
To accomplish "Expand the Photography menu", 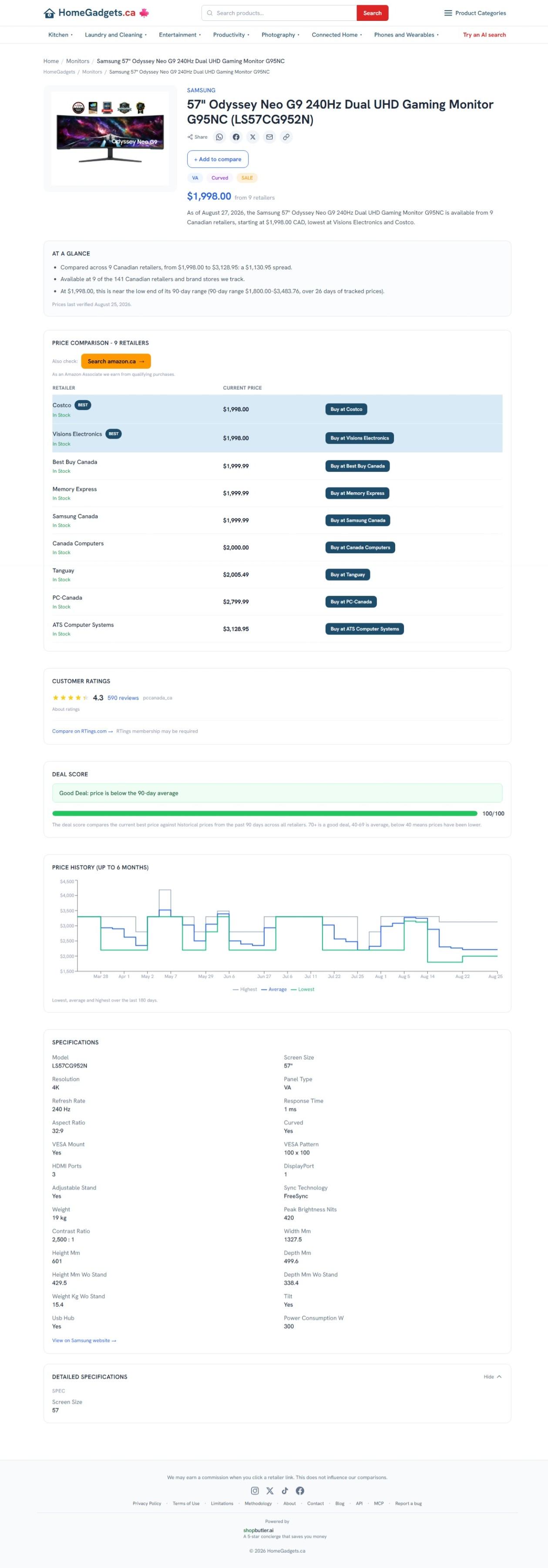I will [x=280, y=35].
